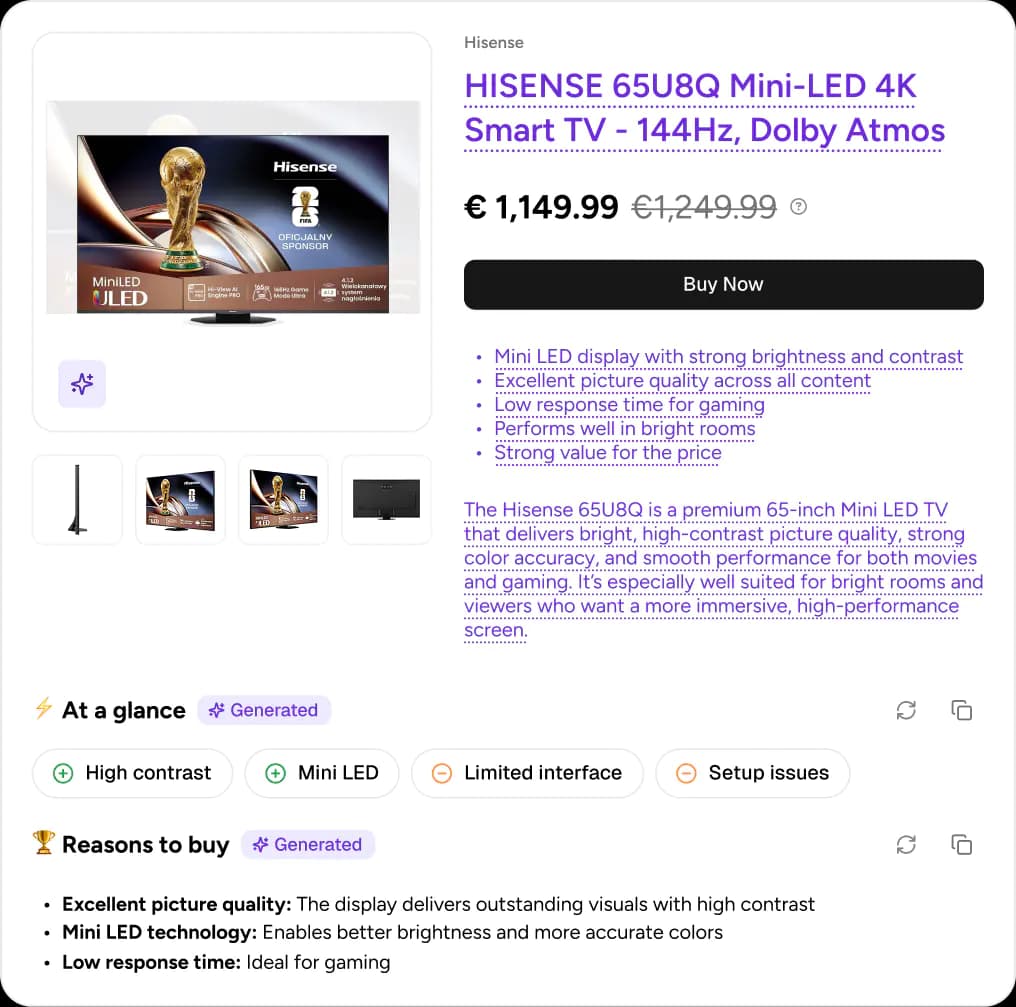Toggle the Mini LED tag
This screenshot has height=1007, width=1016.
point(321,773)
